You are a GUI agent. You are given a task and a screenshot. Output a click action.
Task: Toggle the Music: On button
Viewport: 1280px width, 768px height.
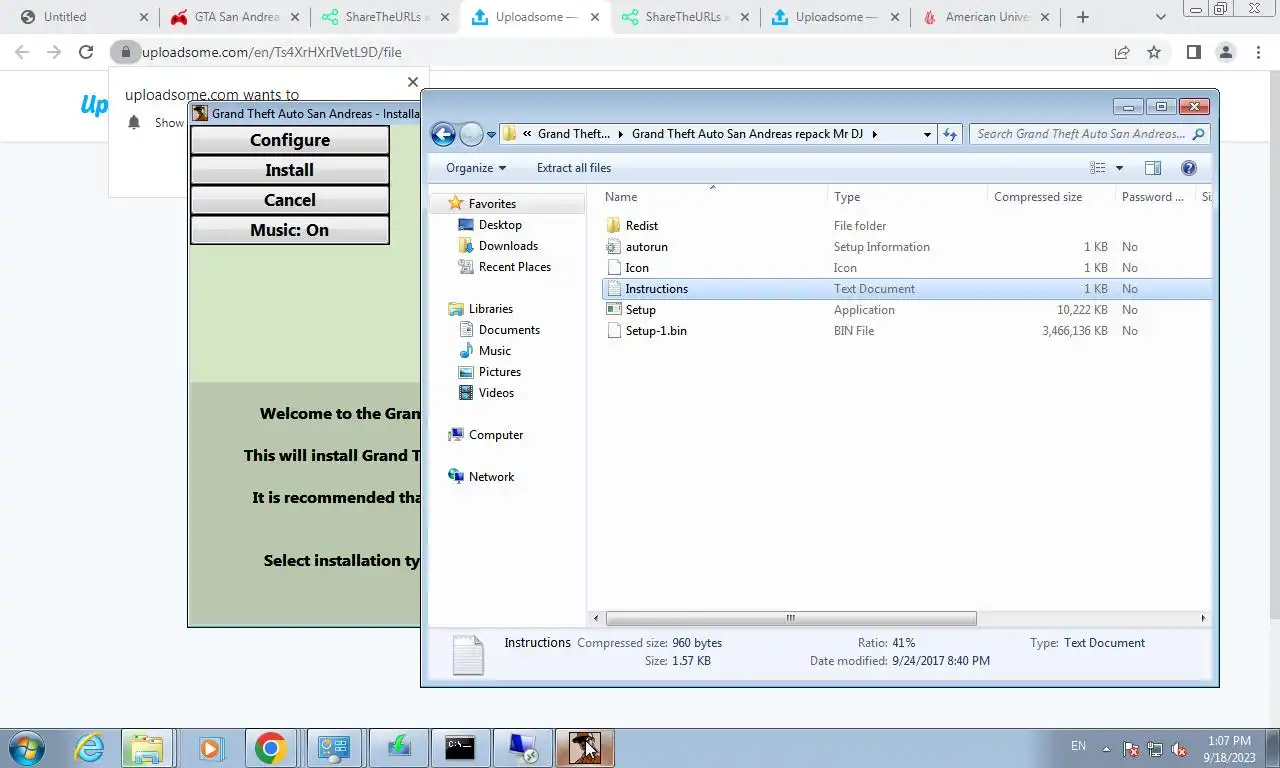pyautogui.click(x=290, y=230)
